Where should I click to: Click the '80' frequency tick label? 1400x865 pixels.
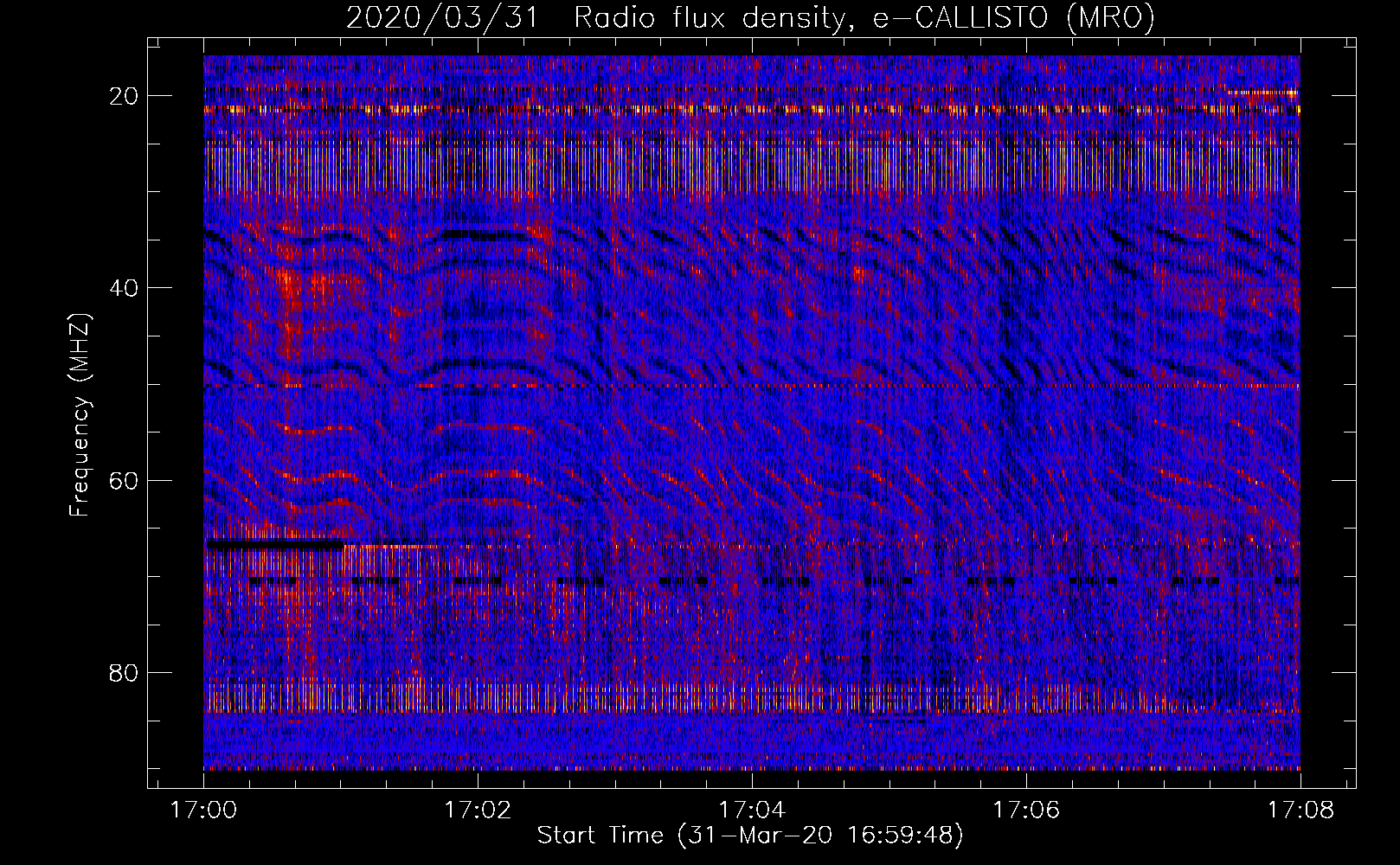point(125,672)
